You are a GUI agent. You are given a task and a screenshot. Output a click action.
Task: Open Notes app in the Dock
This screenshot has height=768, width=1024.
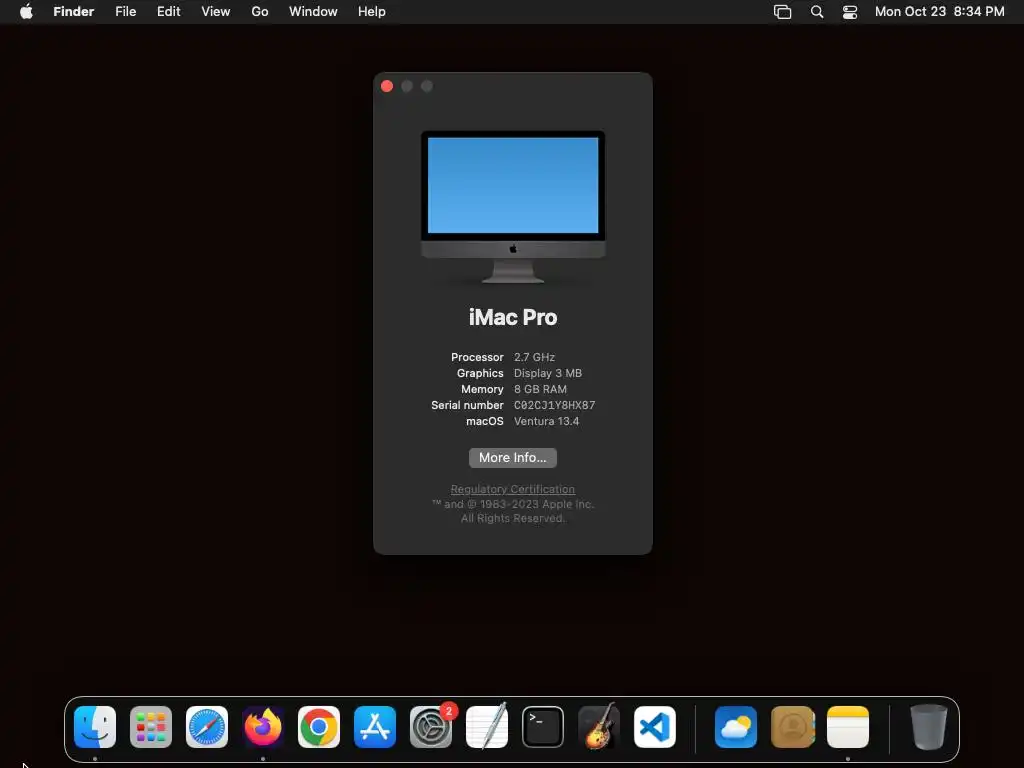click(848, 727)
